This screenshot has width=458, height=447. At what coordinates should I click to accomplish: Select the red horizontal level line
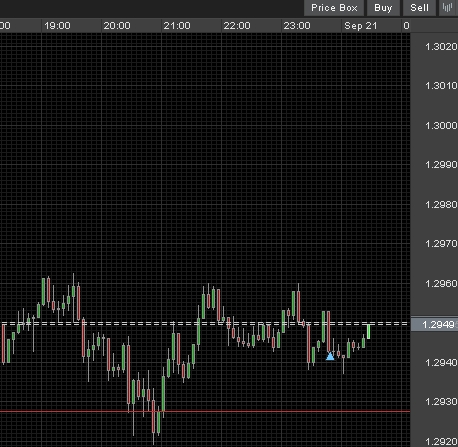pyautogui.click(x=205, y=411)
